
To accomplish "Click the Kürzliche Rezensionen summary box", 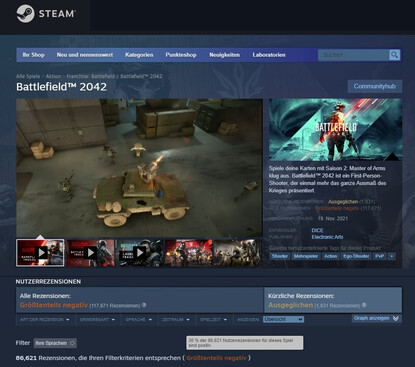I will [333, 300].
